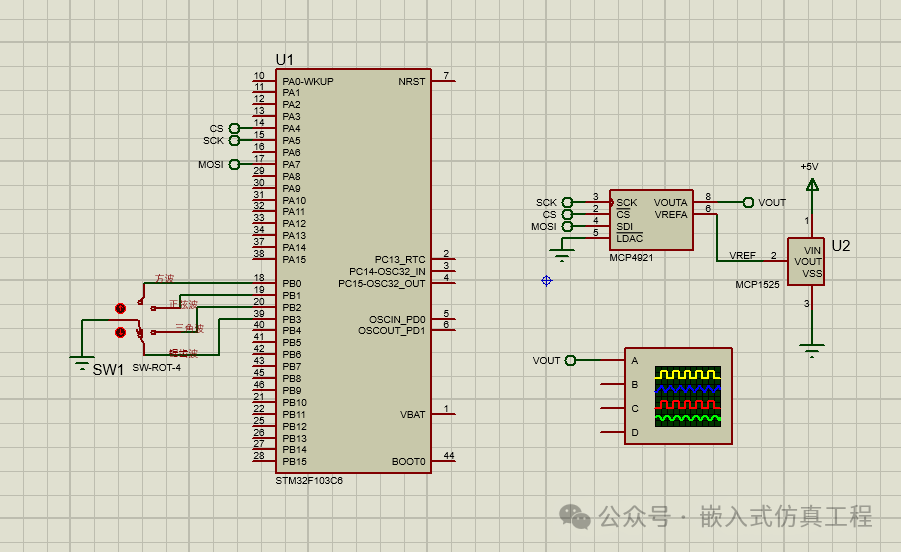The image size is (901, 552).
Task: Click the STM32F103C6 part name text
Action: pos(309,481)
